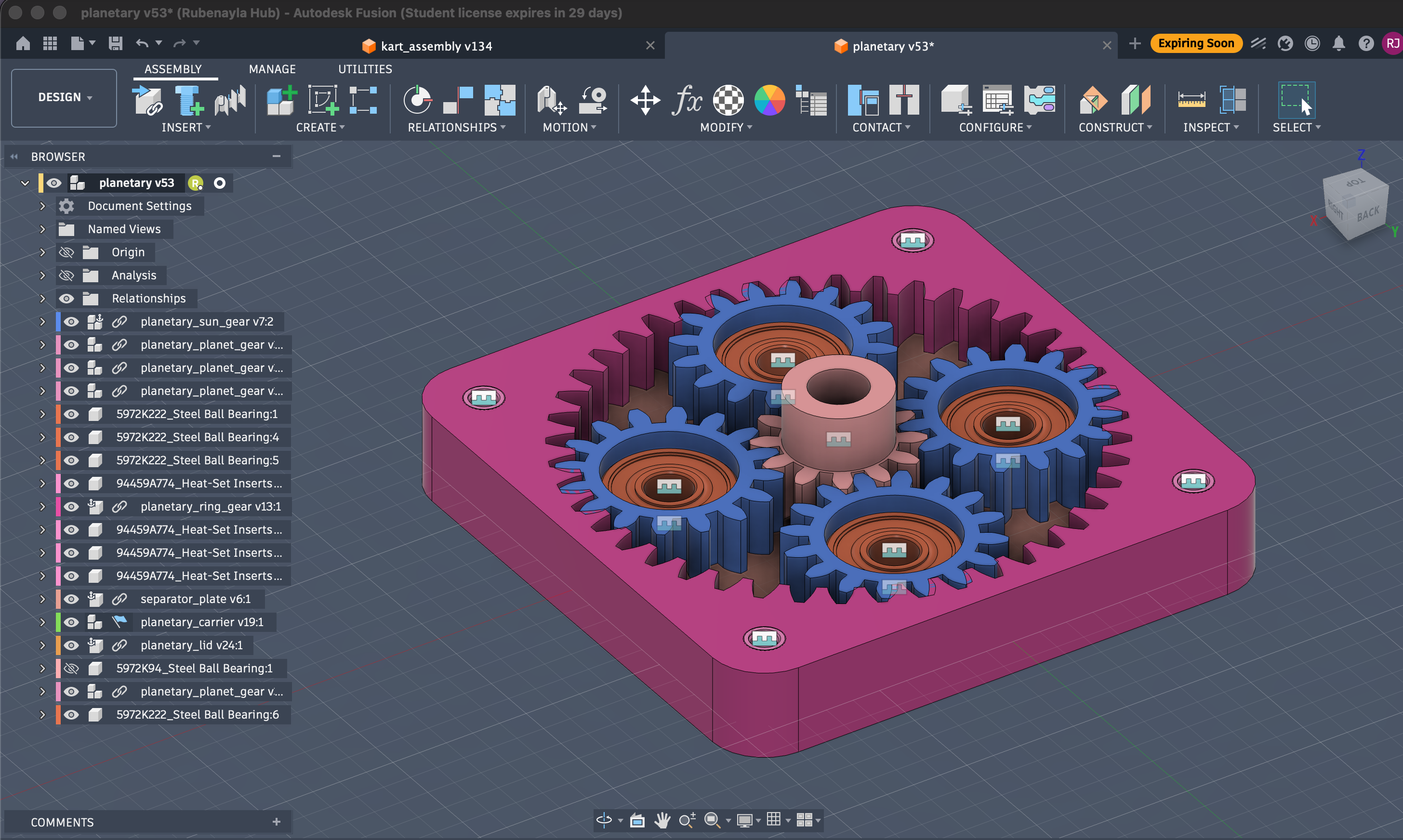Collapse the planetary v53 root node

[25, 183]
